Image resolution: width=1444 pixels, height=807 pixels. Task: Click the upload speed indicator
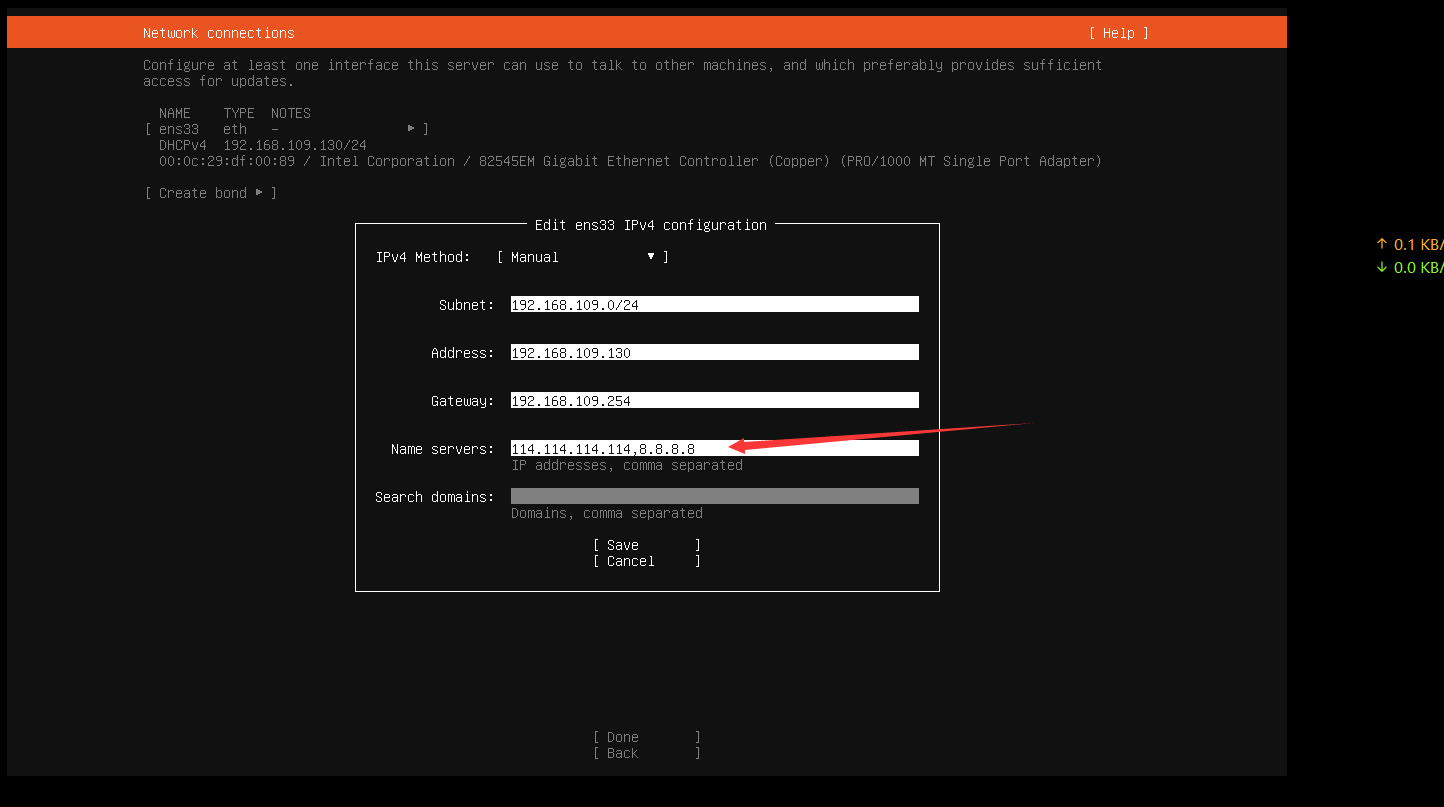(1409, 244)
